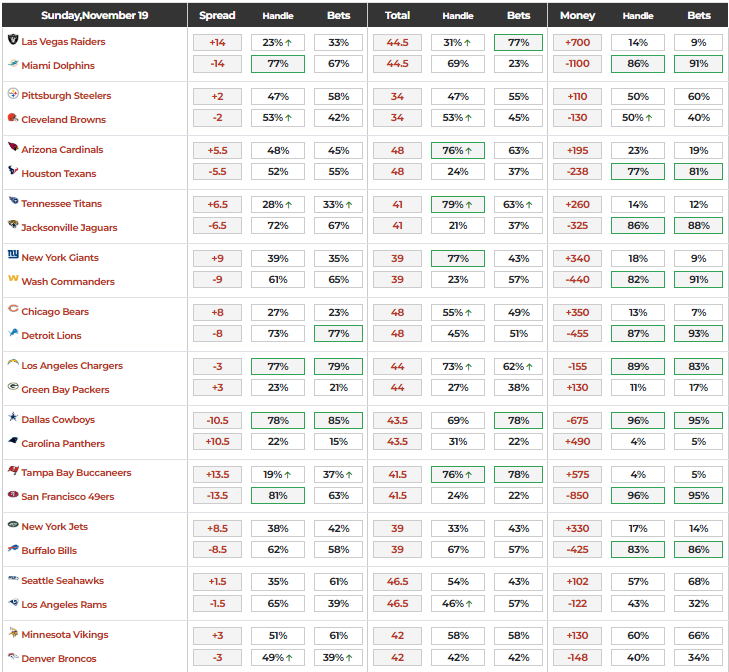
Task: Open the Las Vegas Raiders team link
Action: click(63, 41)
